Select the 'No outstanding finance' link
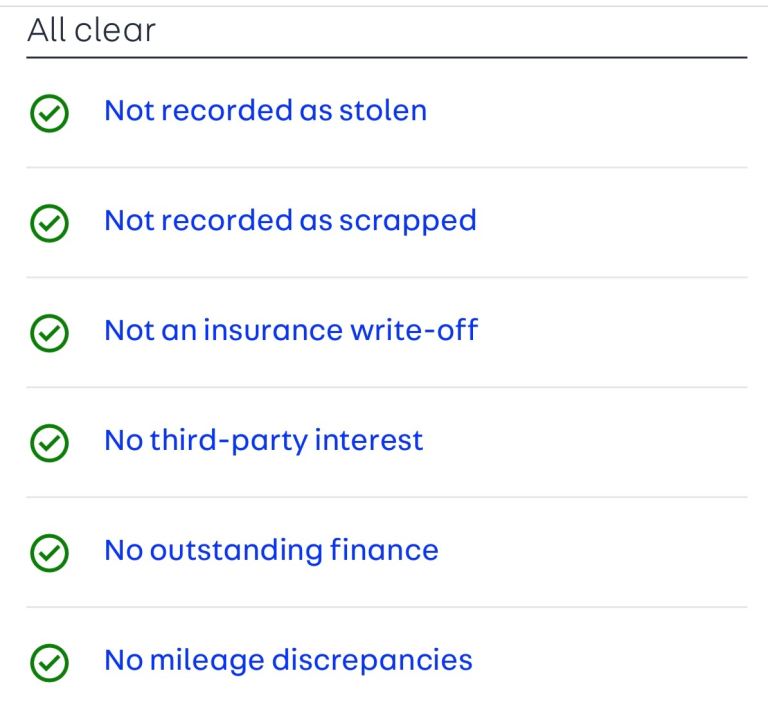768x709 pixels. tap(271, 550)
